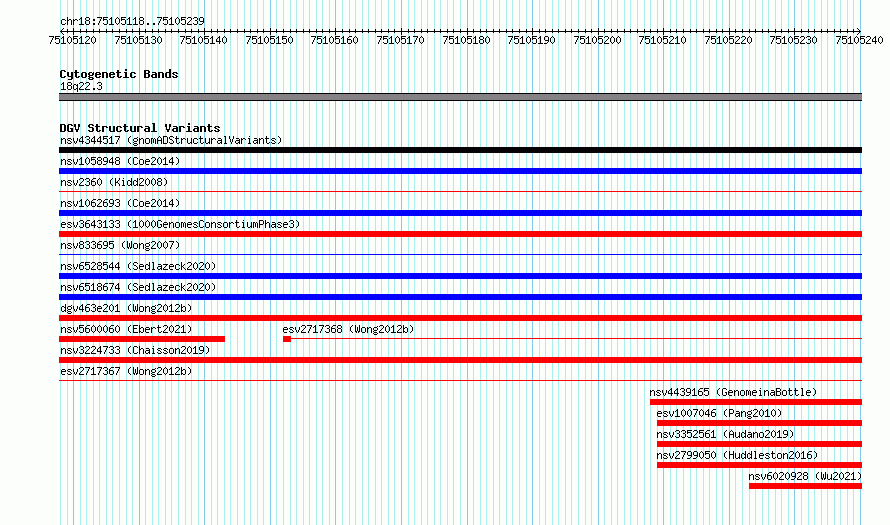Viewport: 890px width, 525px height.
Task: Click the blue nsv6518674 variant bar
Action: (460, 297)
